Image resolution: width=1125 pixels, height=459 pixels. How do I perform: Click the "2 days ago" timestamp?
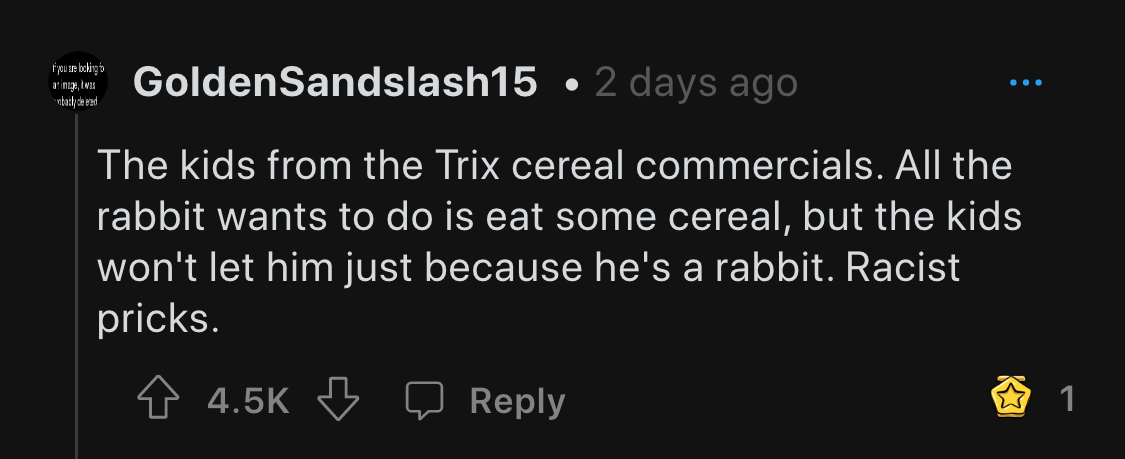point(696,82)
